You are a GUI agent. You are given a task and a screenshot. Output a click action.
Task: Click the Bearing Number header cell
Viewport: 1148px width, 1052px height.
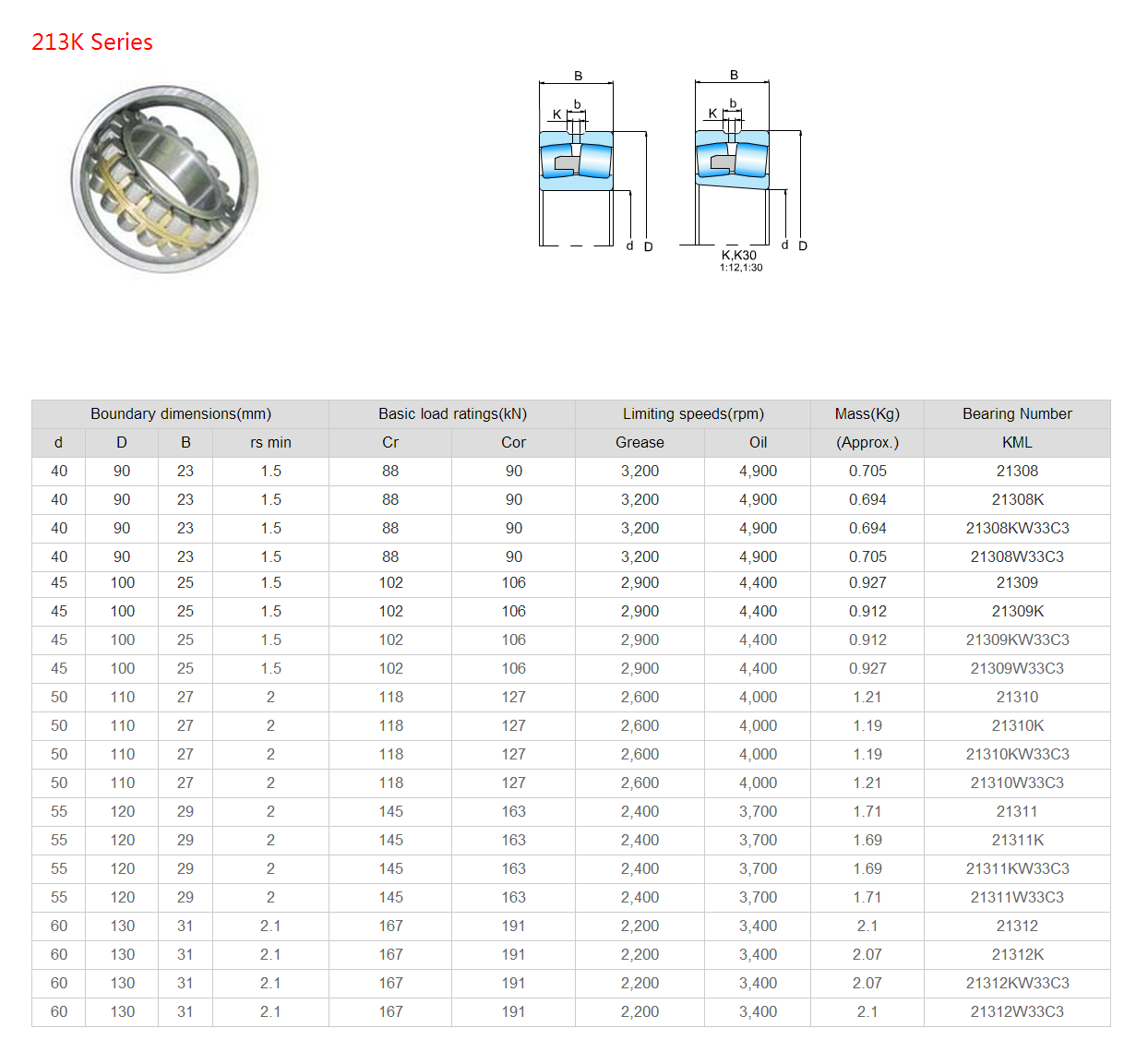[1017, 414]
